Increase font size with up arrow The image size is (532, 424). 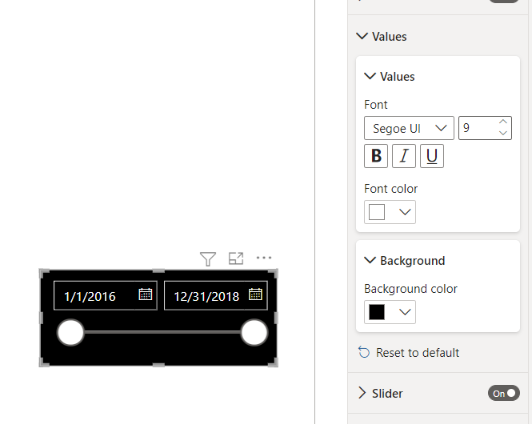503,122
